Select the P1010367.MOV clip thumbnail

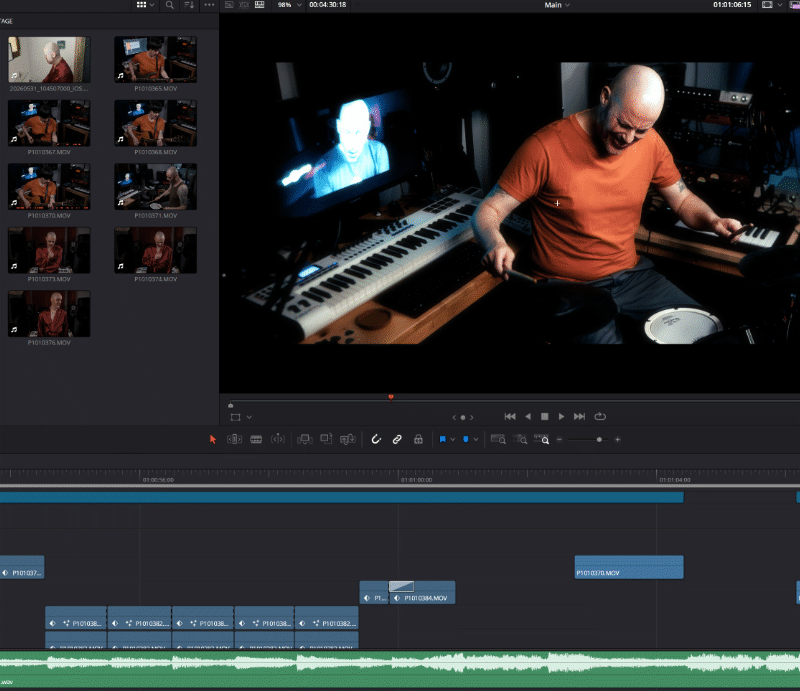click(49, 123)
